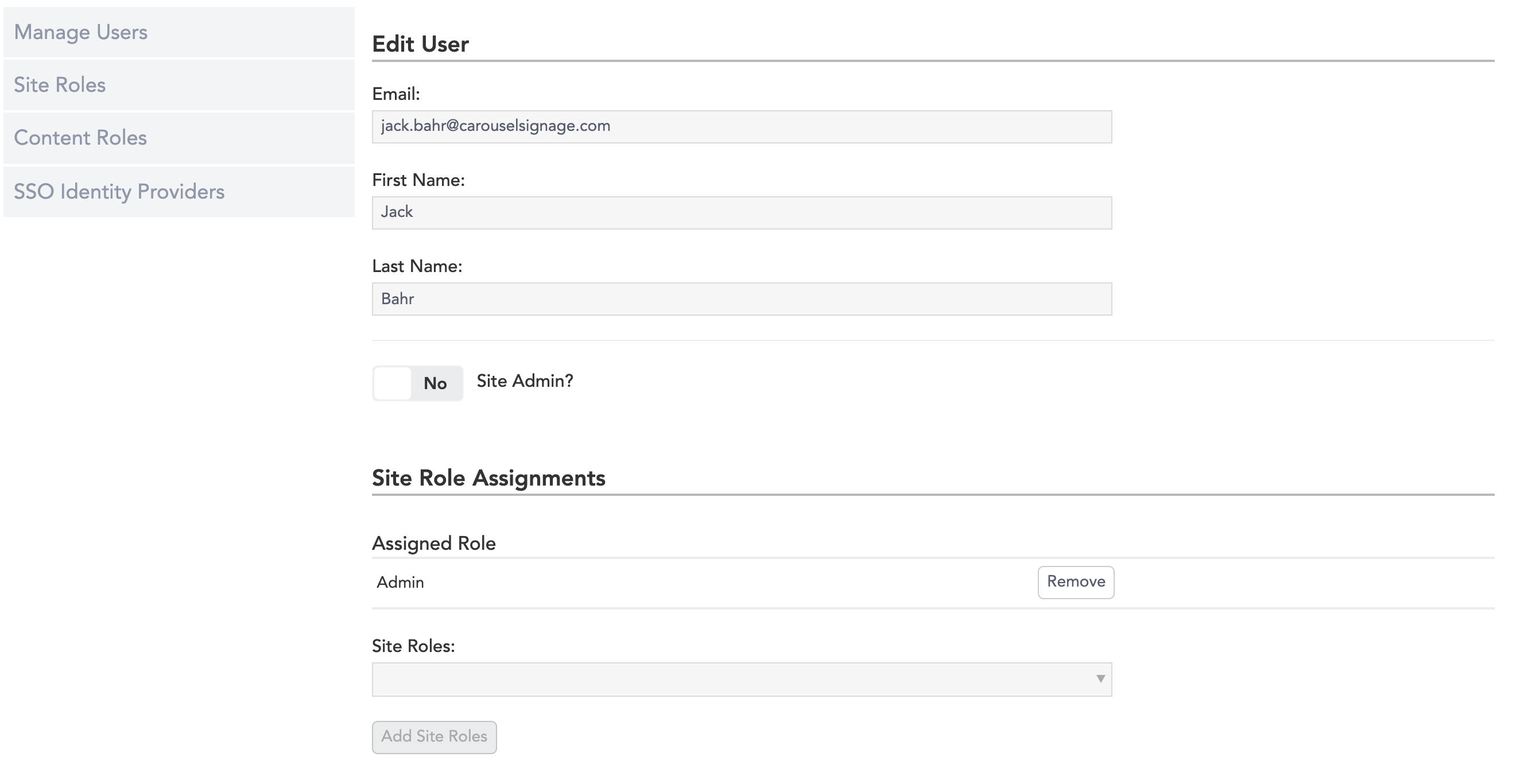Click the 'Email:' field label
Viewport: 1528px width, 784px height.
point(395,94)
